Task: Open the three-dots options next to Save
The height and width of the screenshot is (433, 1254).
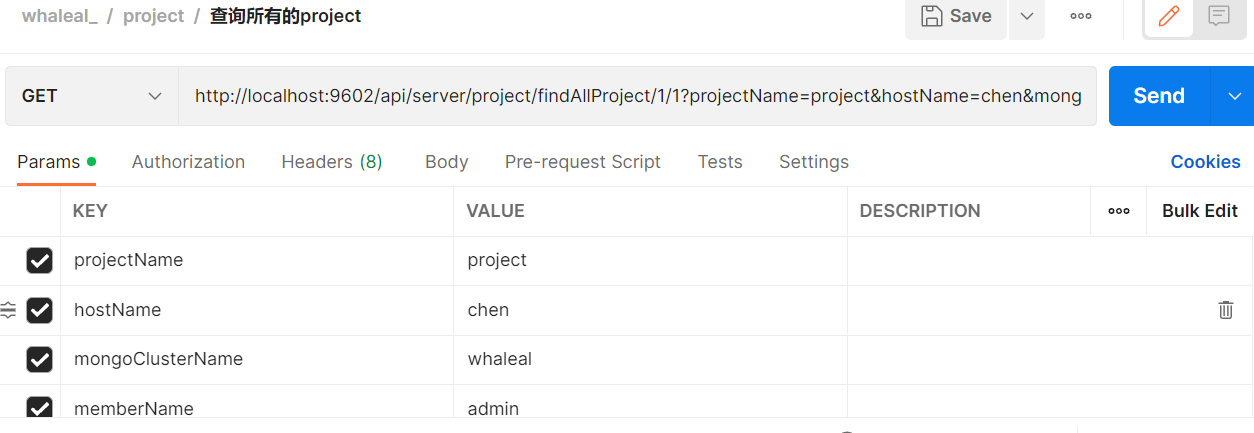Action: click(x=1081, y=16)
